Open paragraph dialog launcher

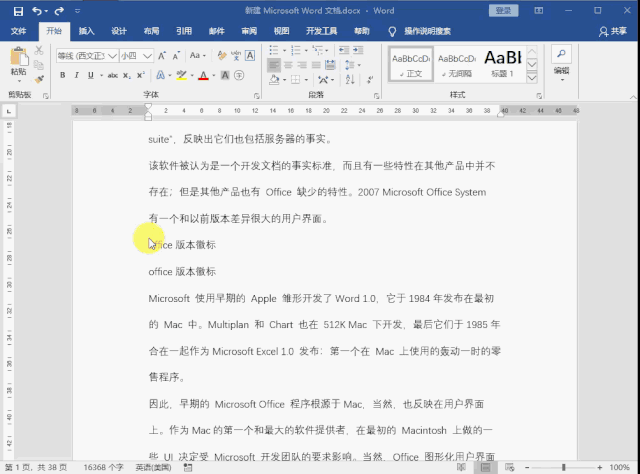coord(376,96)
